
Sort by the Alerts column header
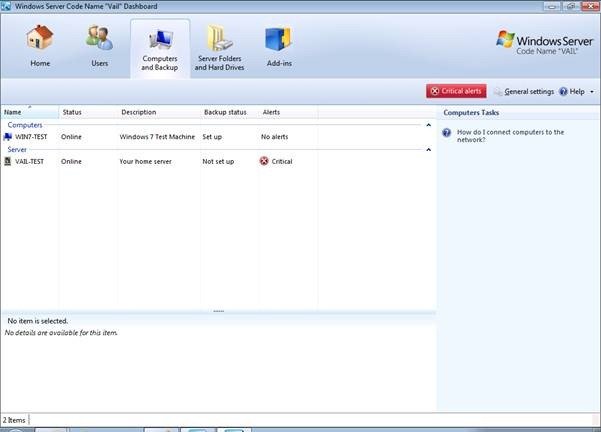tap(288, 112)
